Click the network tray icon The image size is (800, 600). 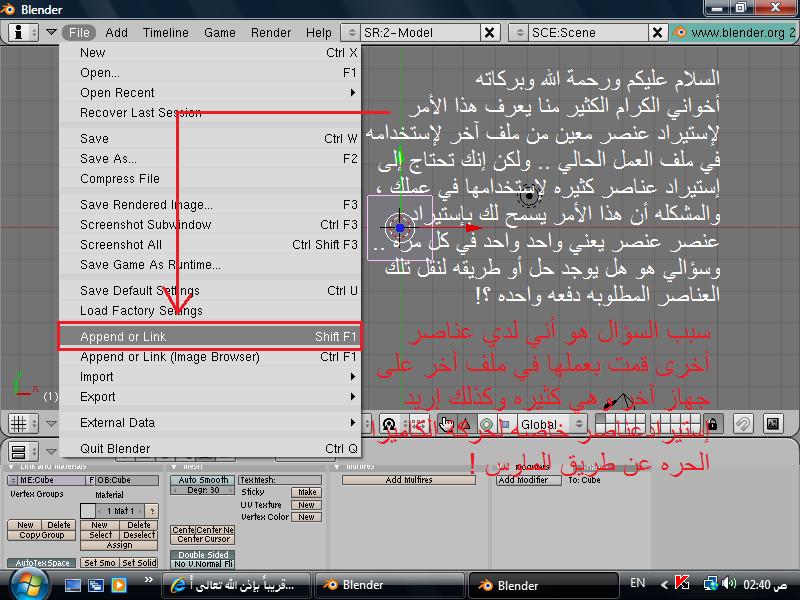(710, 583)
